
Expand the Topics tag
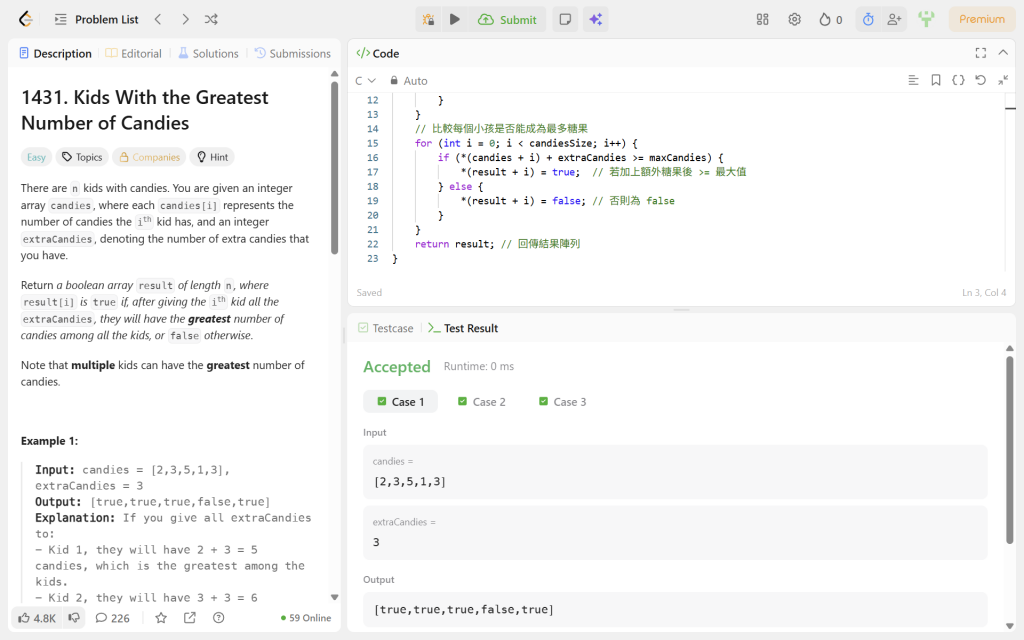(82, 157)
